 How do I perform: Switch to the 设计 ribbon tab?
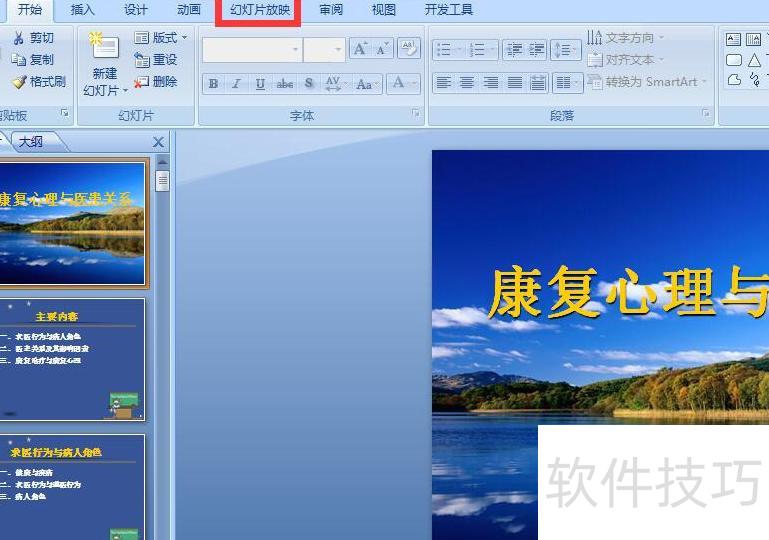coord(136,9)
